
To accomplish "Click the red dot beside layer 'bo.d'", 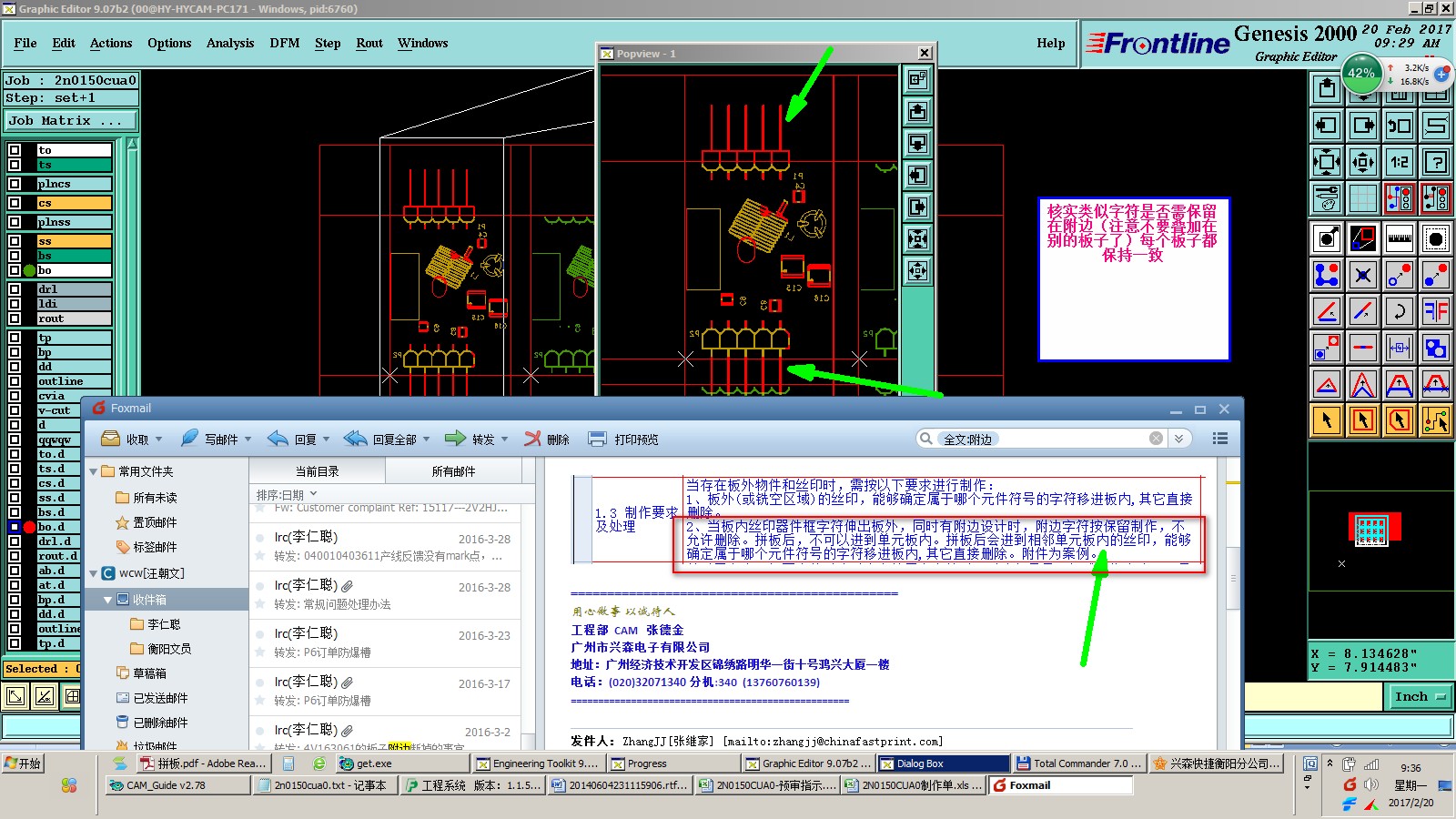I will (29, 527).
